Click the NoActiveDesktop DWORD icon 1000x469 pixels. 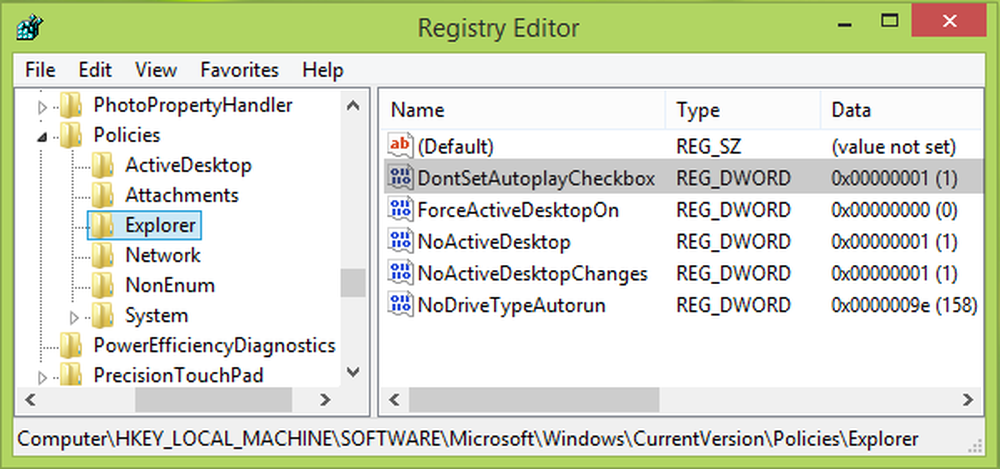click(400, 242)
